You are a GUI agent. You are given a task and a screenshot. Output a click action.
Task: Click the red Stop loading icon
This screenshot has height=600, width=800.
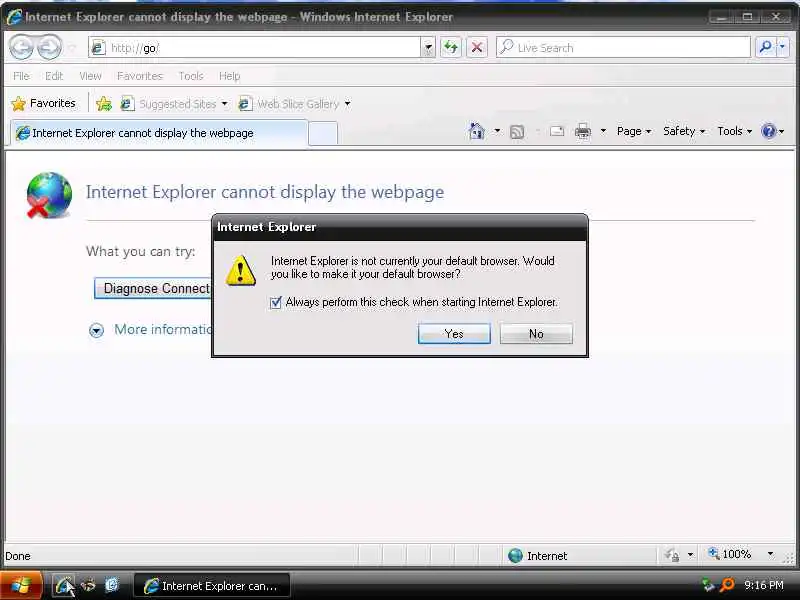[477, 47]
